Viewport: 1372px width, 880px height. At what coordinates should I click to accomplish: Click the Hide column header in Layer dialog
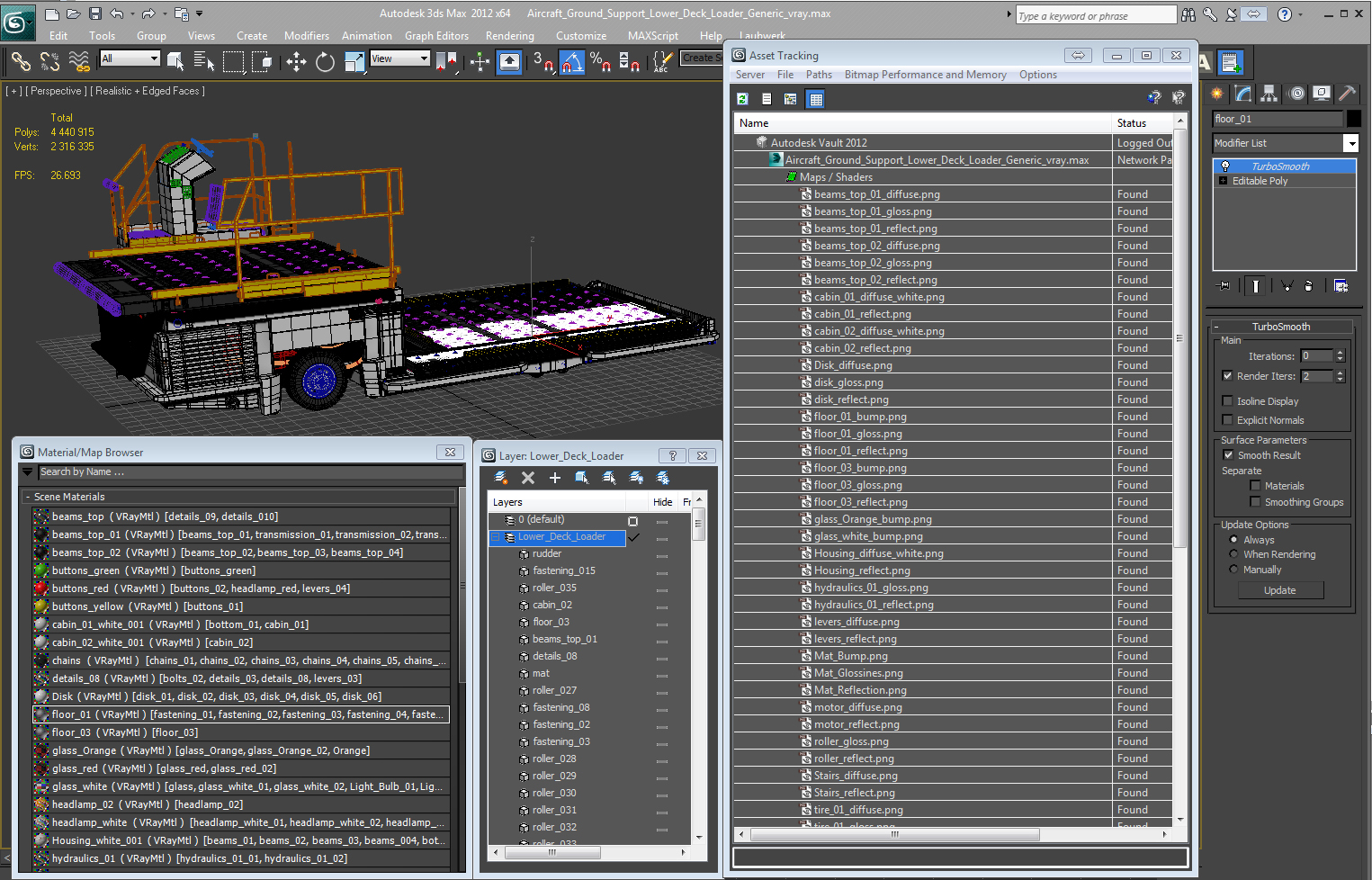click(x=663, y=502)
